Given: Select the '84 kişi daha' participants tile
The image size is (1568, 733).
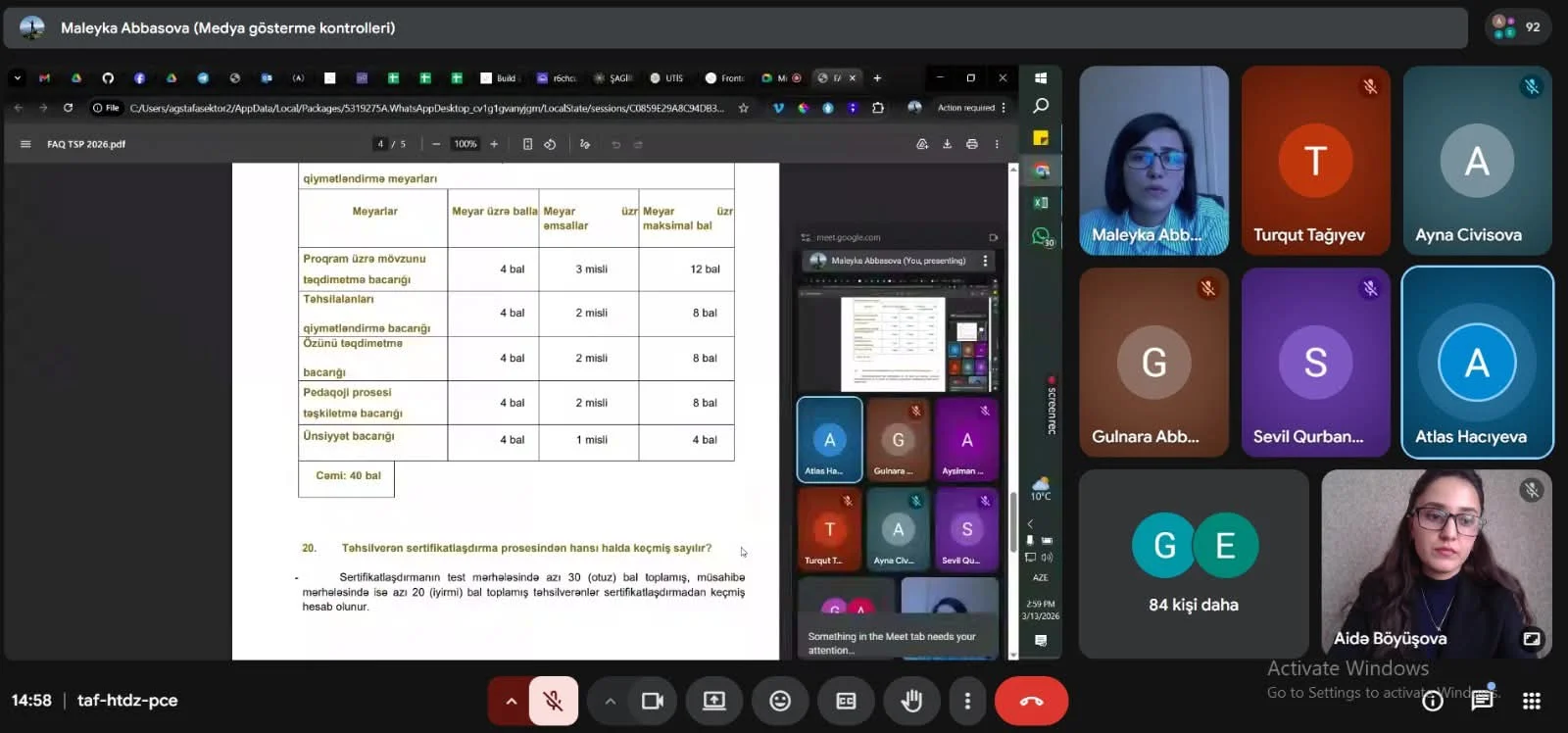Looking at the screenshot, I should [1194, 564].
